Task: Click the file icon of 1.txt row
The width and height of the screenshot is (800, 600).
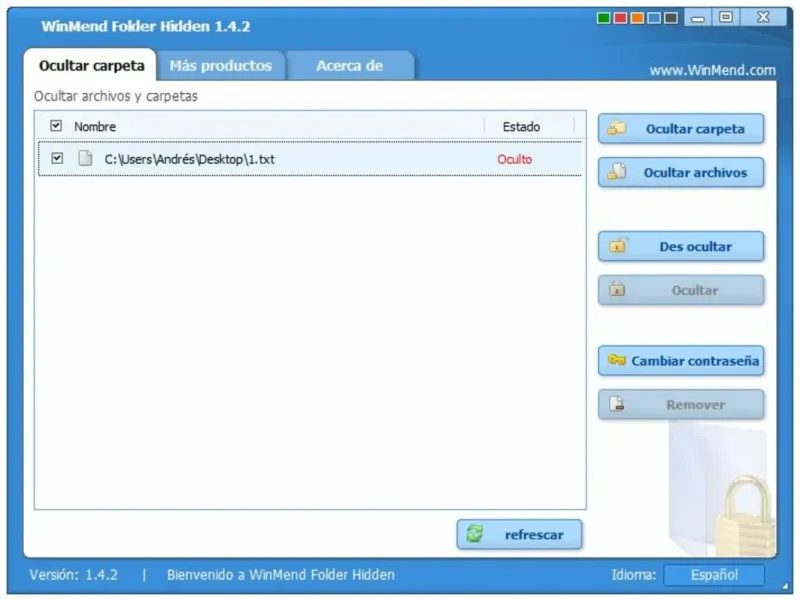Action: (85, 158)
